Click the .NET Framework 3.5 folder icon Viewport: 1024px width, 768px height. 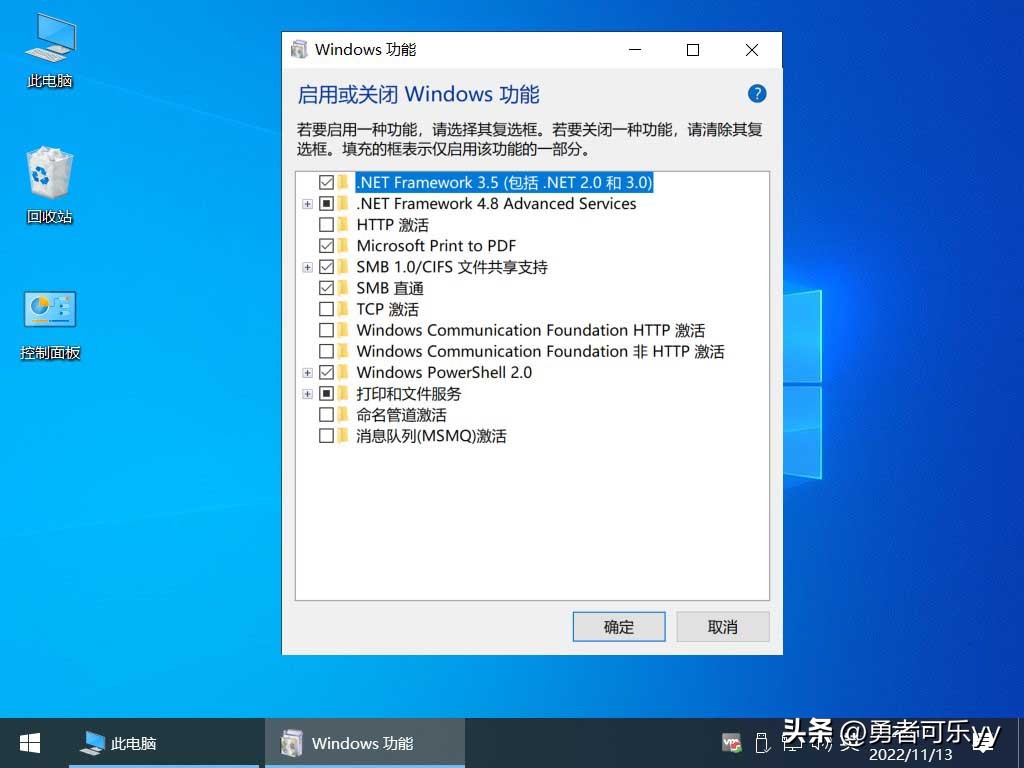click(343, 182)
